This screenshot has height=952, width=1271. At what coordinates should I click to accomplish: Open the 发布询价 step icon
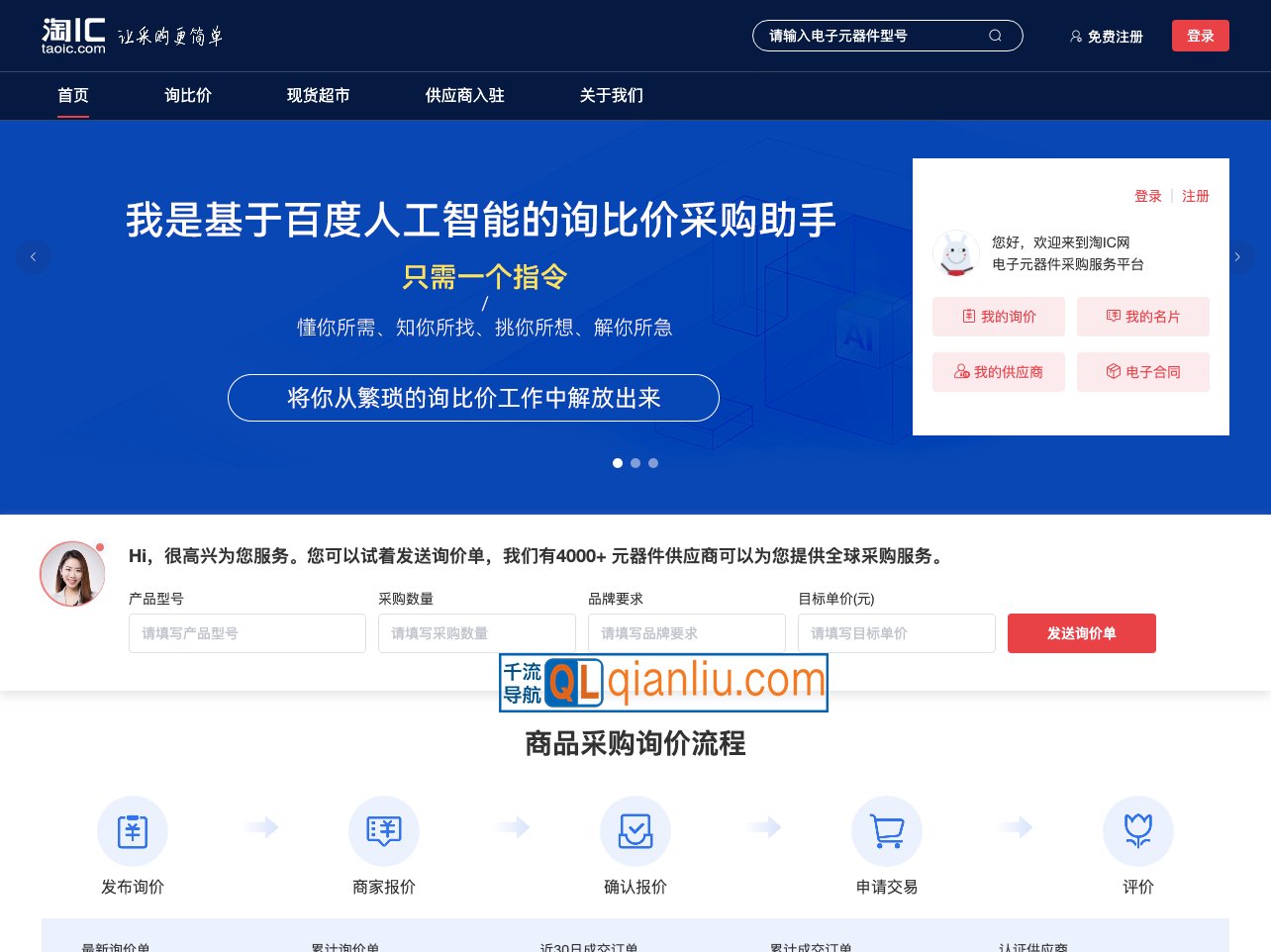pos(133,831)
